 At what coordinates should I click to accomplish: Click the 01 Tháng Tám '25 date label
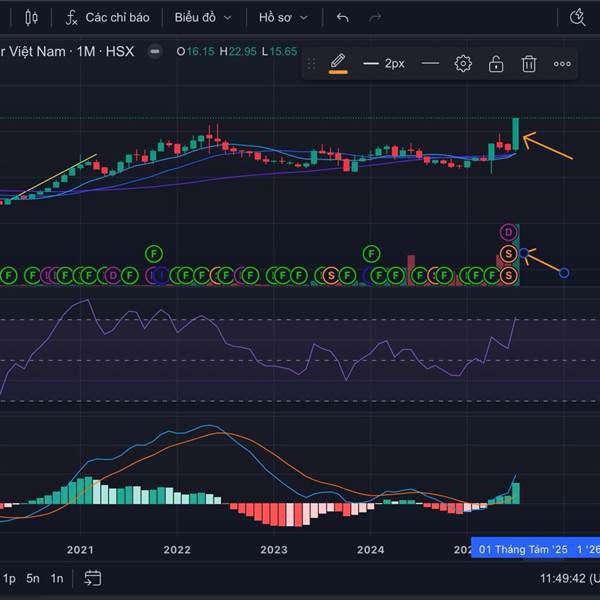click(x=523, y=549)
